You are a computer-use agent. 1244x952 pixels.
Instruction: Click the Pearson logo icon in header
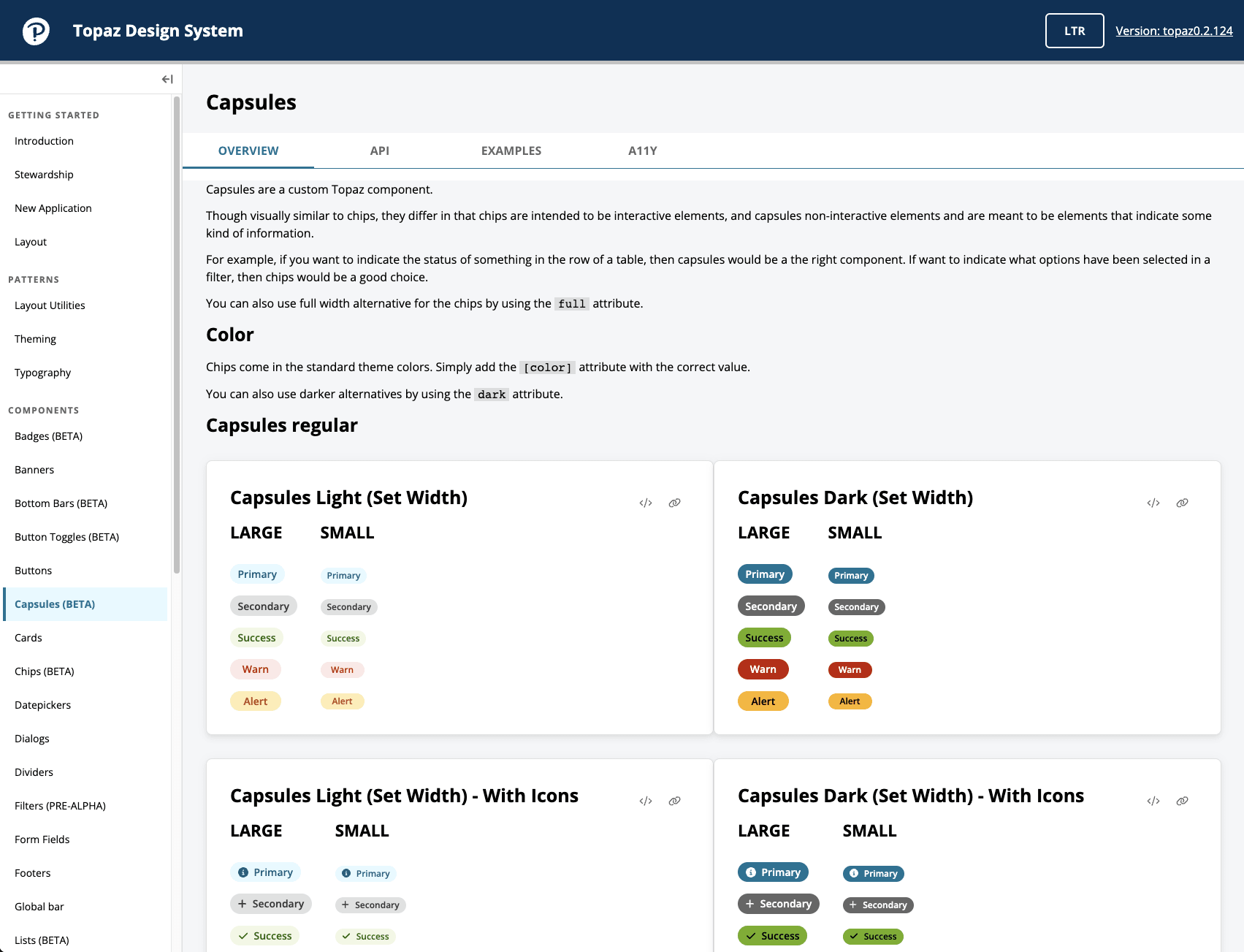pyautogui.click(x=36, y=31)
